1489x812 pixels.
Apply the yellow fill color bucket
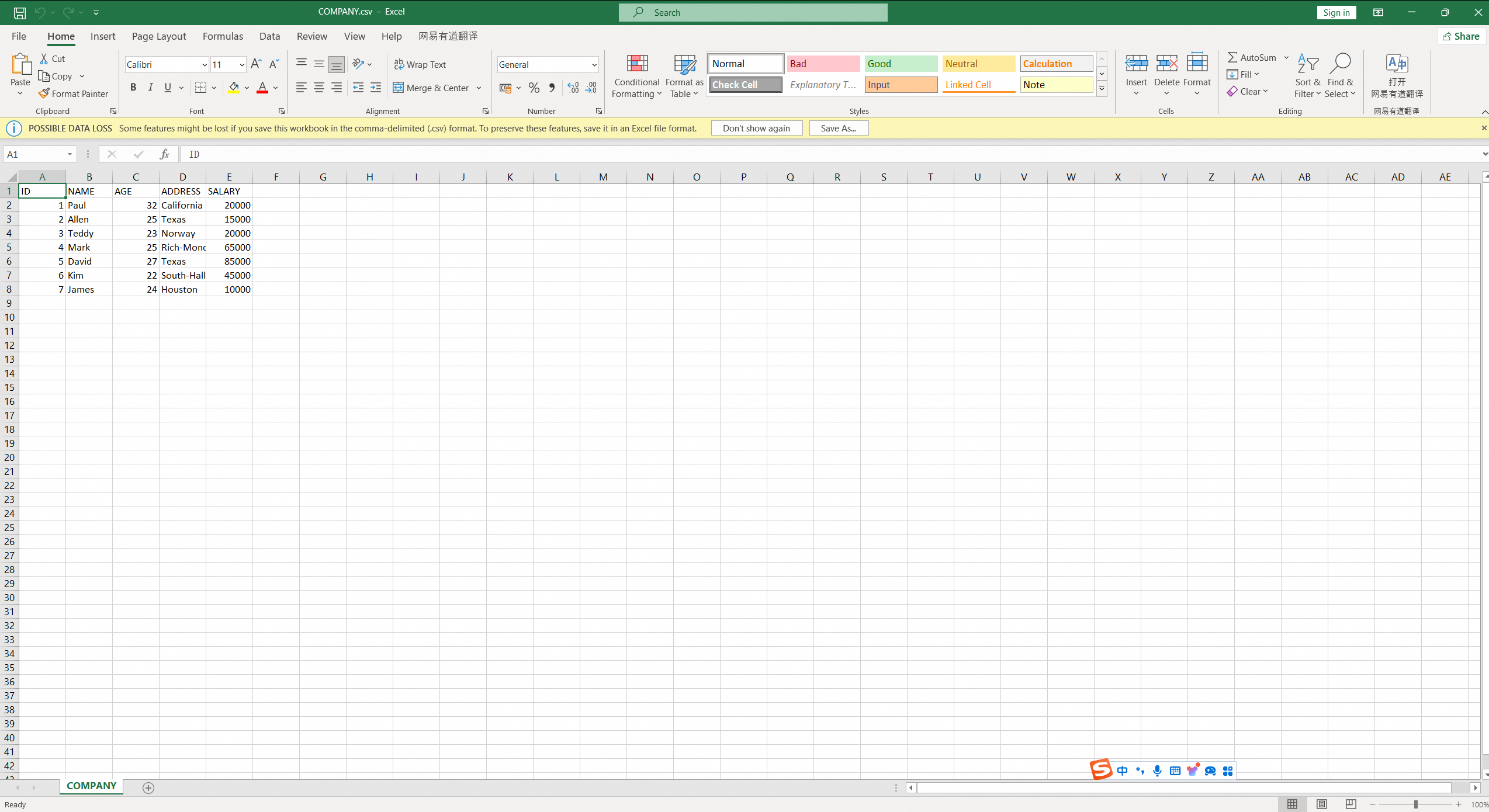(x=234, y=87)
